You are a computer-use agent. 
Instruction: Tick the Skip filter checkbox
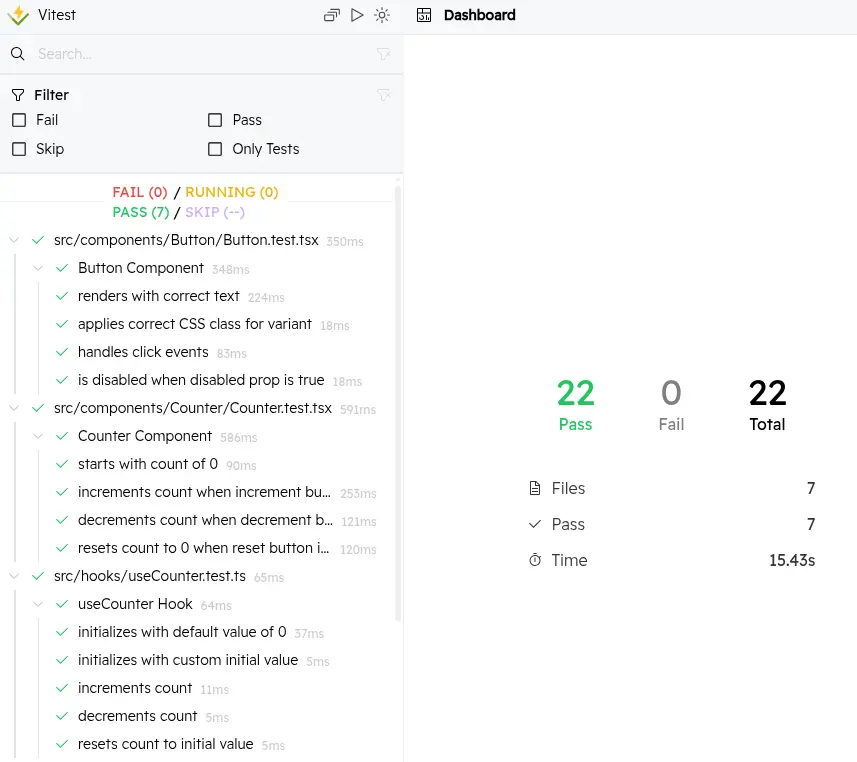coord(19,149)
